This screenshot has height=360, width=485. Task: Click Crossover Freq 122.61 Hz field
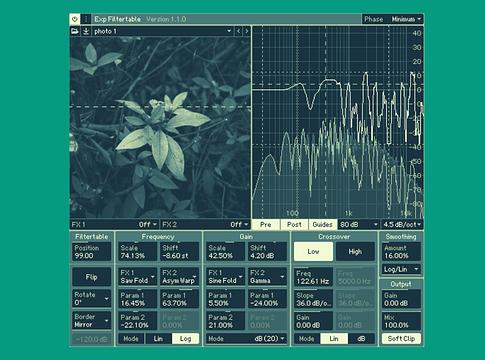[x=313, y=277]
